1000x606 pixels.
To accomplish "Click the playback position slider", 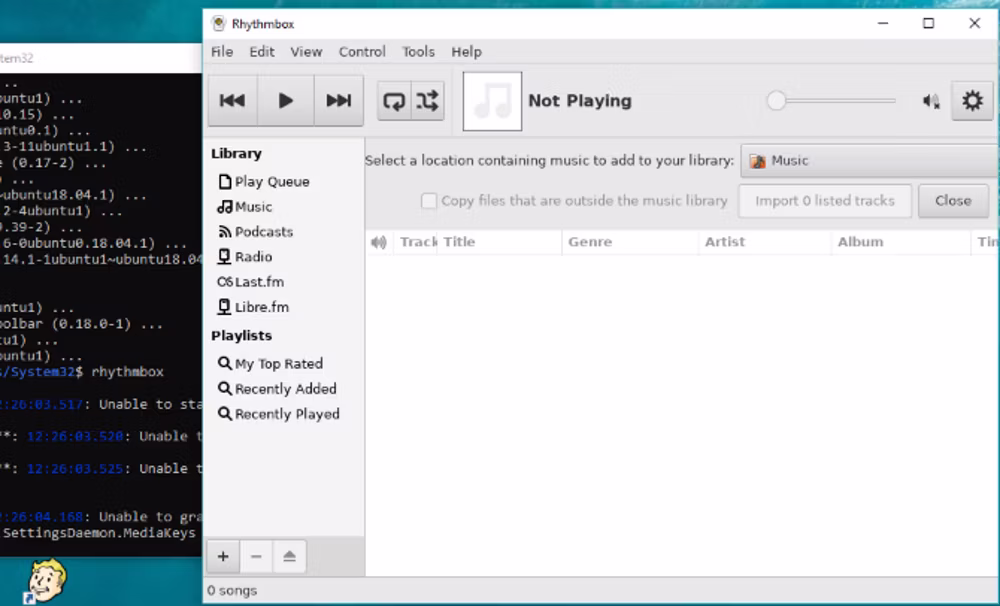I will coord(831,100).
